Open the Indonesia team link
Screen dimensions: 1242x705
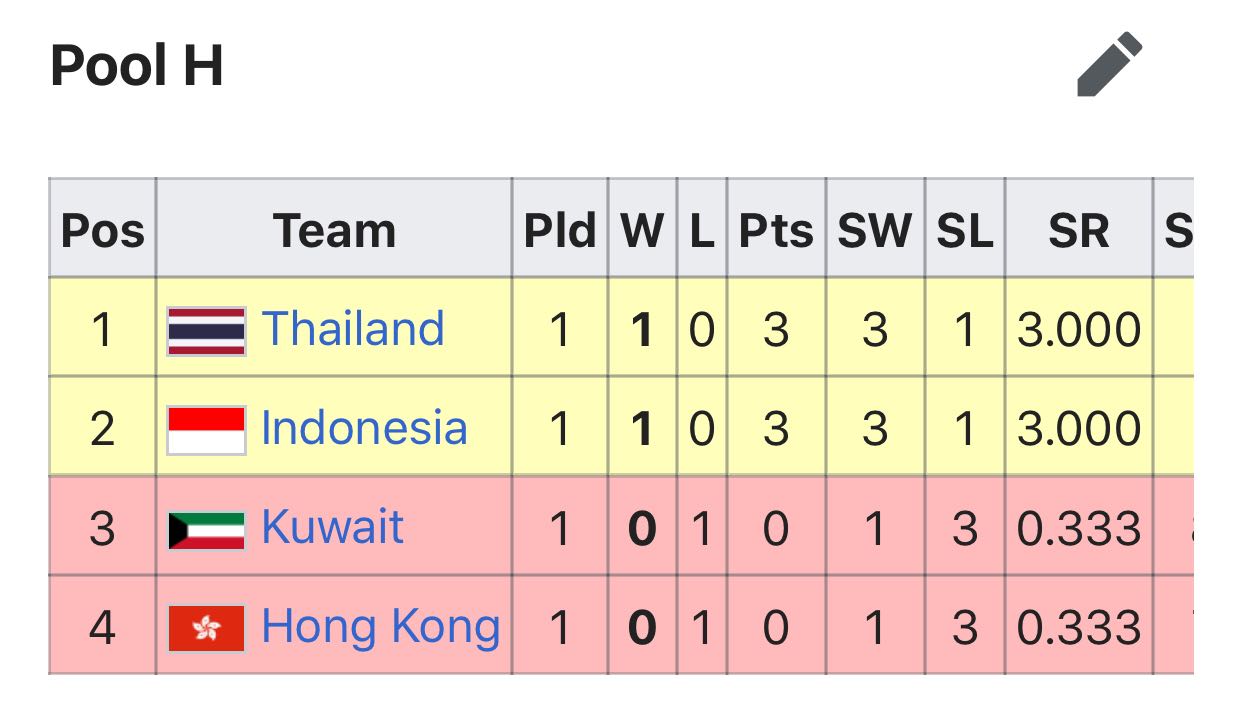pyautogui.click(x=364, y=428)
